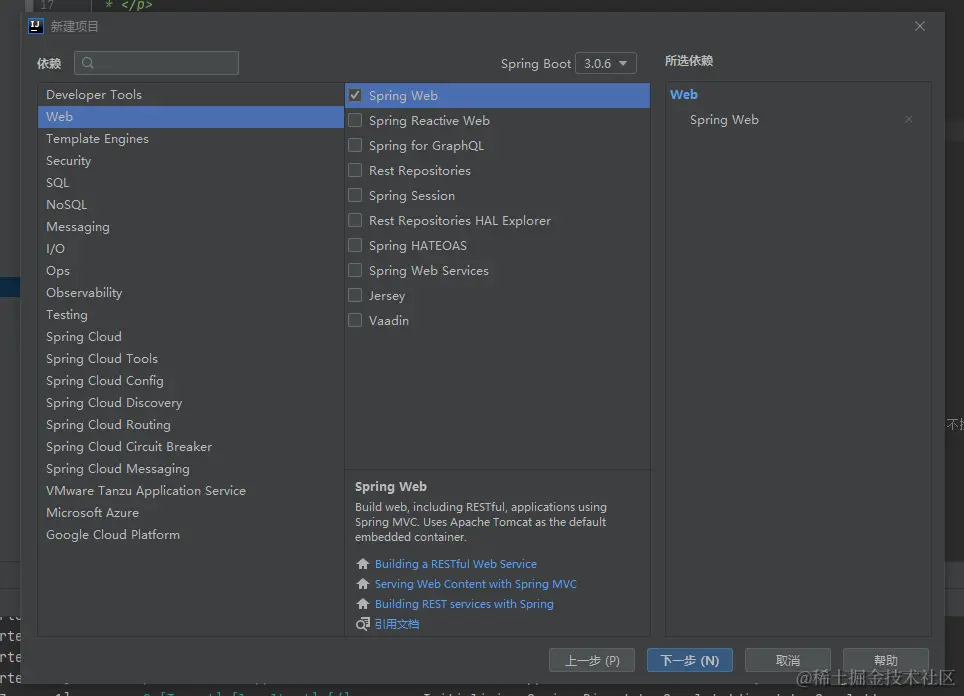Choose the SQL category
Screen dimensions: 964x696
(191, 183)
